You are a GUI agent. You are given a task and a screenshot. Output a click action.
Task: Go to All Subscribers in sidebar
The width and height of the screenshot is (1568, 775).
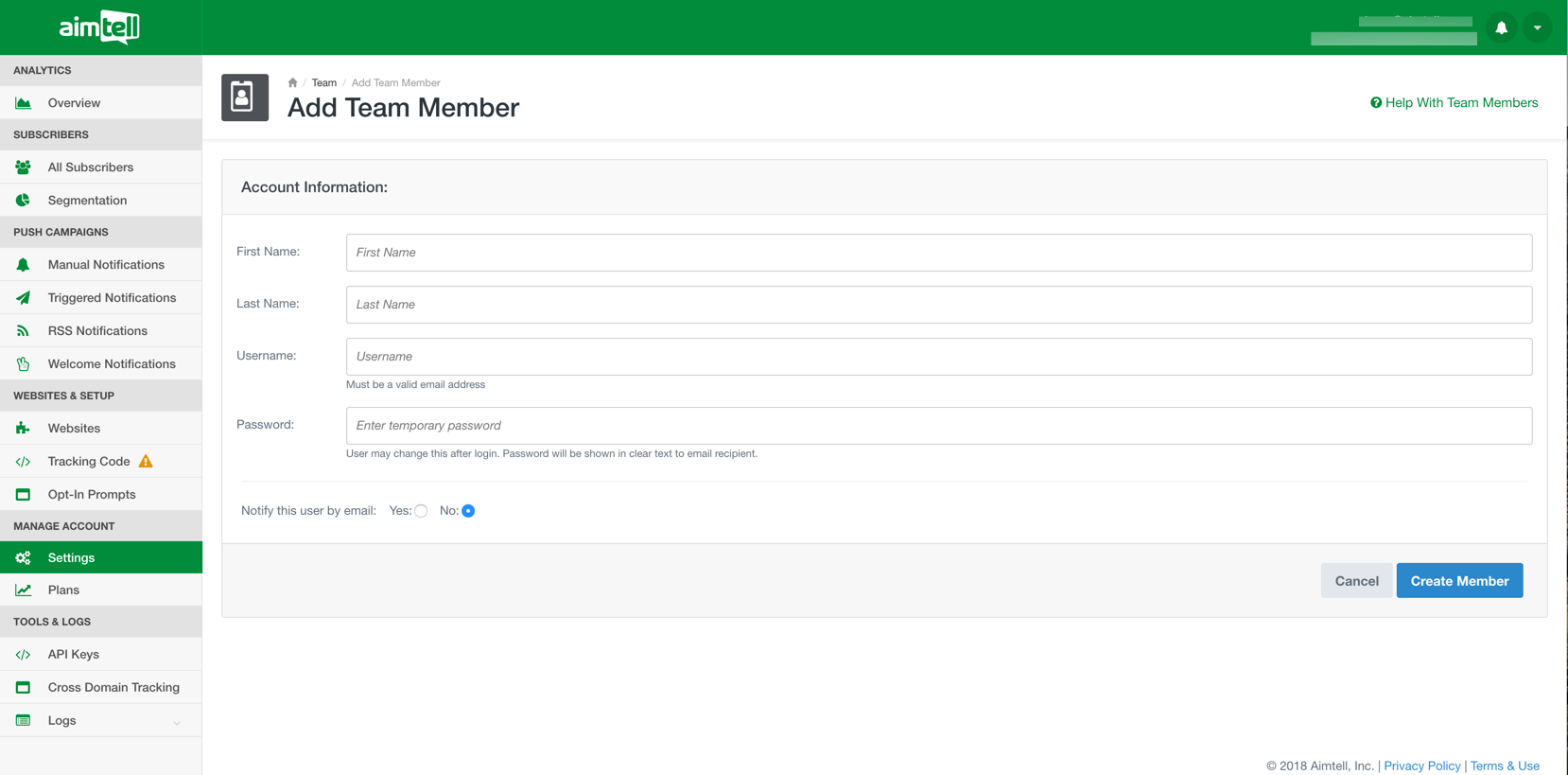click(x=91, y=167)
